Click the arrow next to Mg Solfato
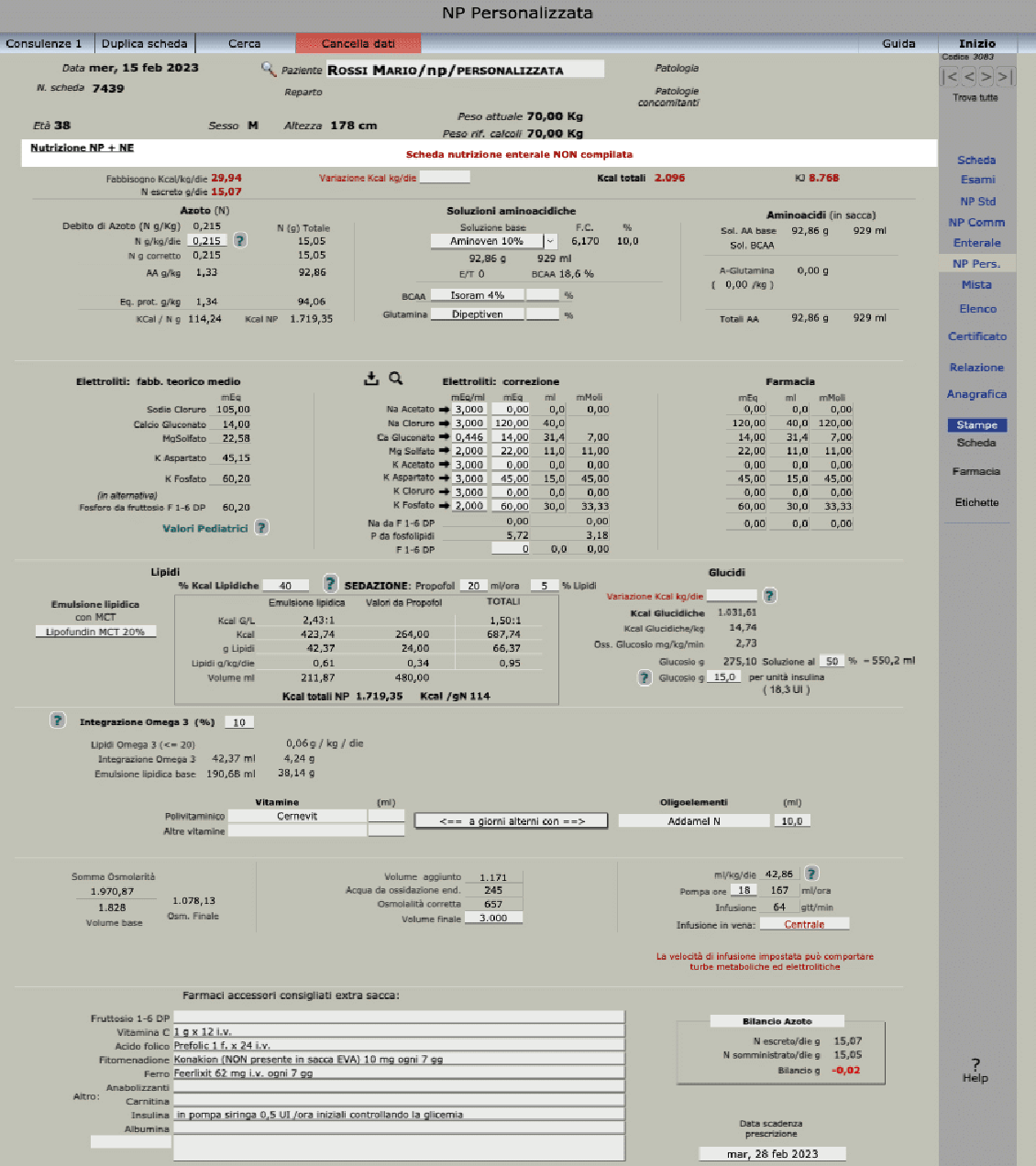Viewport: 1036px width, 1166px height. coord(445,451)
